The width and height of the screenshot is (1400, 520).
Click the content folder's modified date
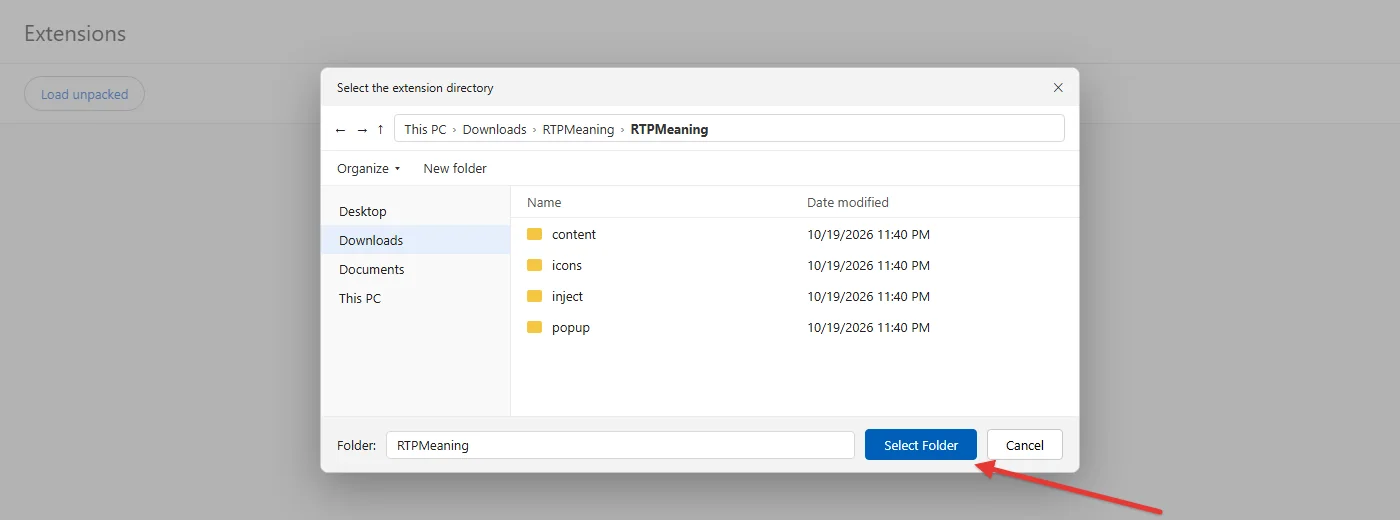pyautogui.click(x=869, y=234)
